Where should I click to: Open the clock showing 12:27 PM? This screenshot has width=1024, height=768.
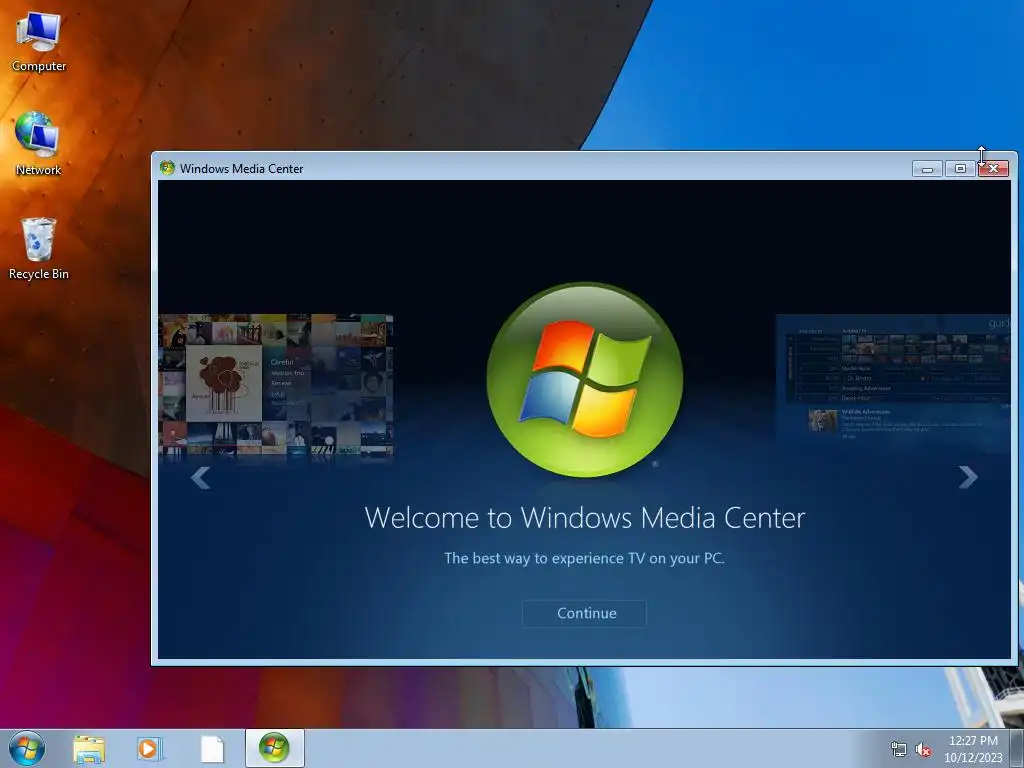pos(973,749)
